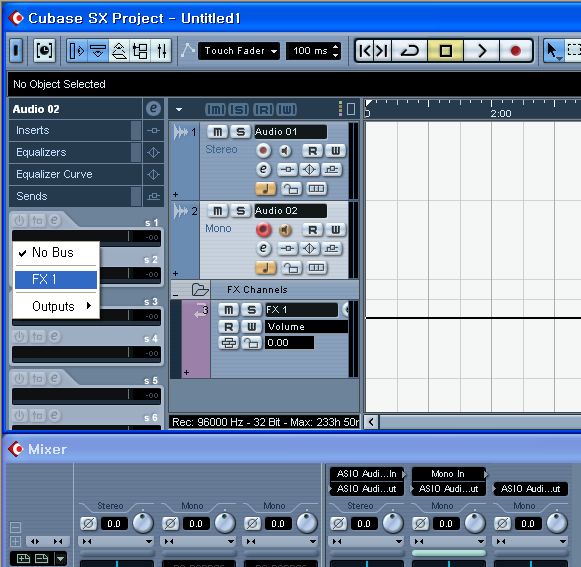
Task: Record-enable the Audio 01 track
Action: (x=263, y=151)
